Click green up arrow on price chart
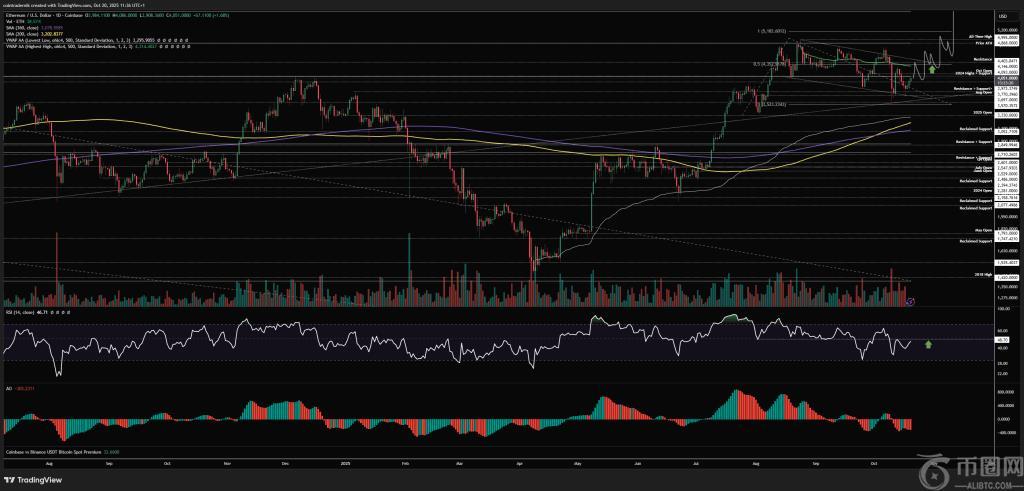Image resolution: width=1024 pixels, height=491 pixels. (x=932, y=68)
